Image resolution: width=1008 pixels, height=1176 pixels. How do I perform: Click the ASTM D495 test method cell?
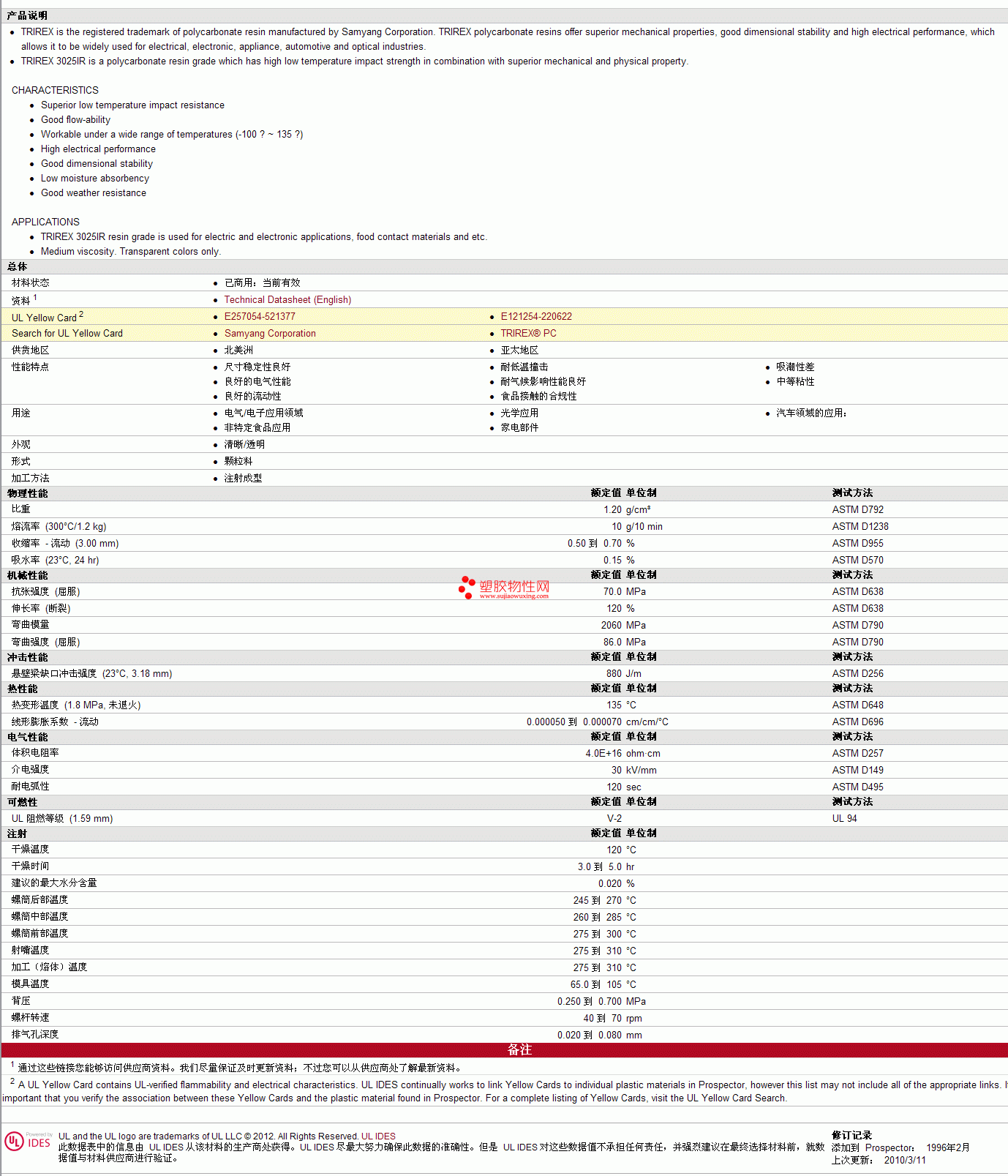click(x=857, y=787)
